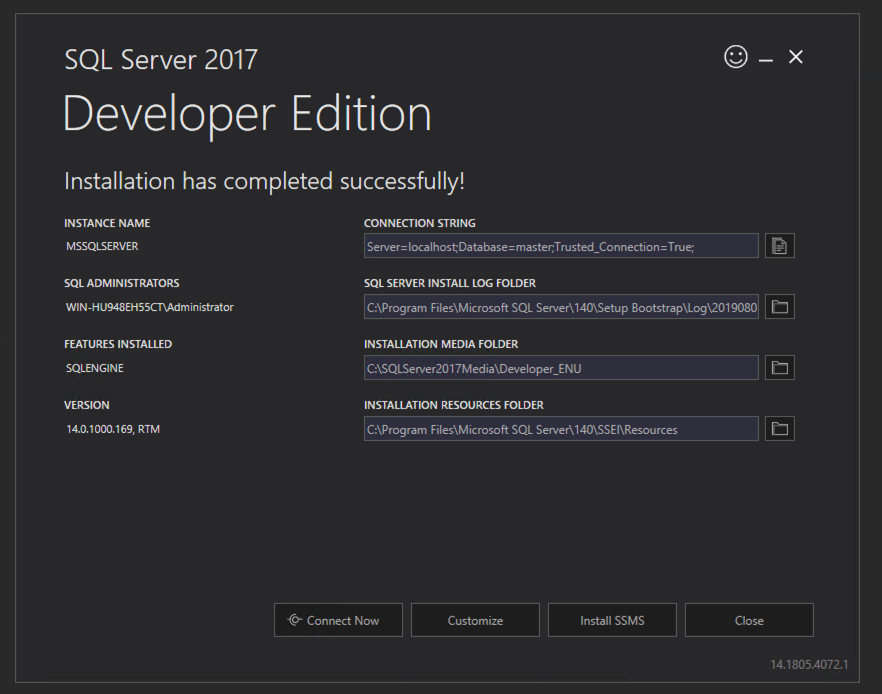Select the WIN-HU948EH55CT\Administrator text
The width and height of the screenshot is (882, 694).
[x=150, y=307]
